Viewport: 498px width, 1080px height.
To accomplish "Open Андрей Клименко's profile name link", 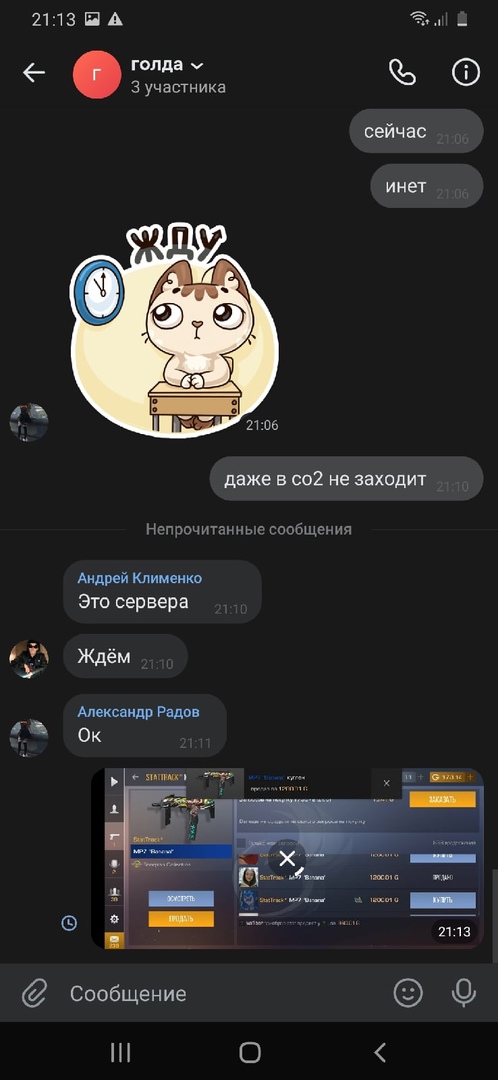I will [140, 578].
